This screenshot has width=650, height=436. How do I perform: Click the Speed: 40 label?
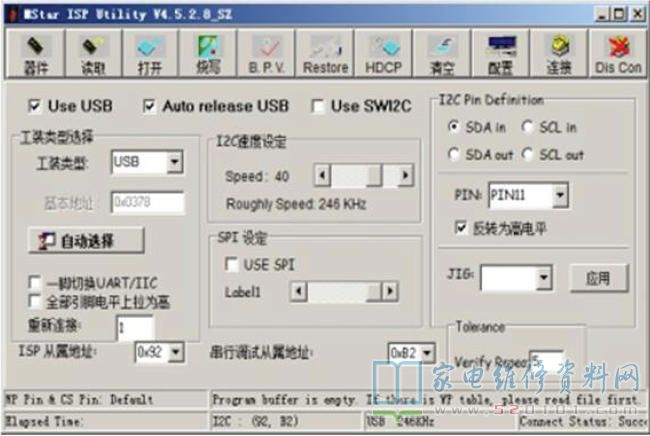[257, 177]
